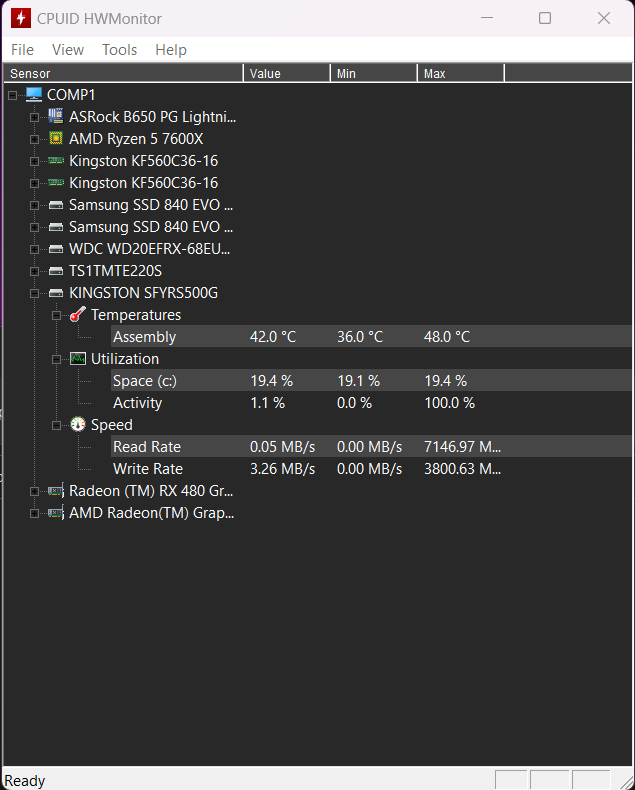Click the Utilization graph icon
This screenshot has height=790, width=635.
pyautogui.click(x=78, y=359)
